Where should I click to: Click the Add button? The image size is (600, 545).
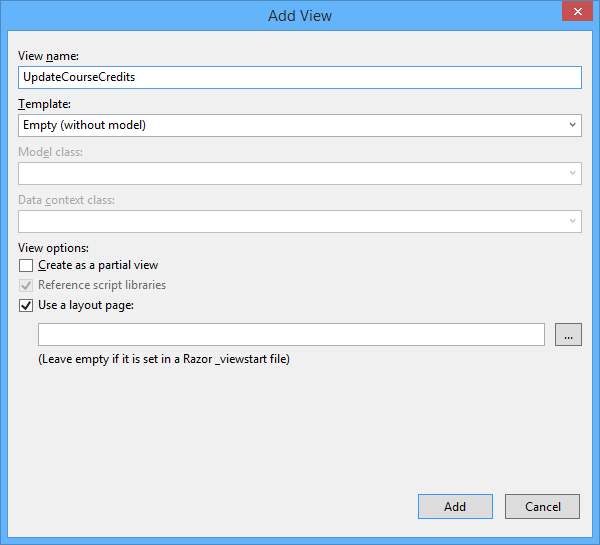455,507
